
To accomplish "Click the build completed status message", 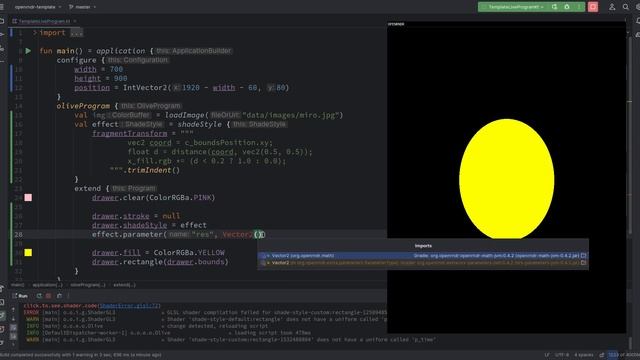I will tap(81, 355).
